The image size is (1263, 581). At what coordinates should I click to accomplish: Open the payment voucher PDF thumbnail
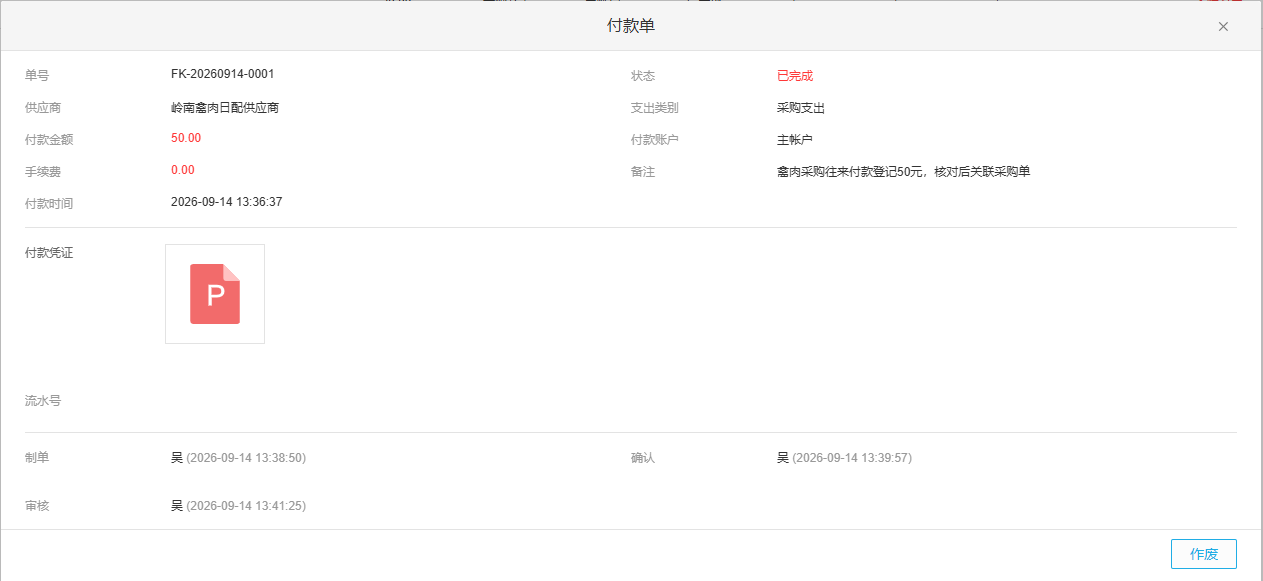click(x=215, y=294)
